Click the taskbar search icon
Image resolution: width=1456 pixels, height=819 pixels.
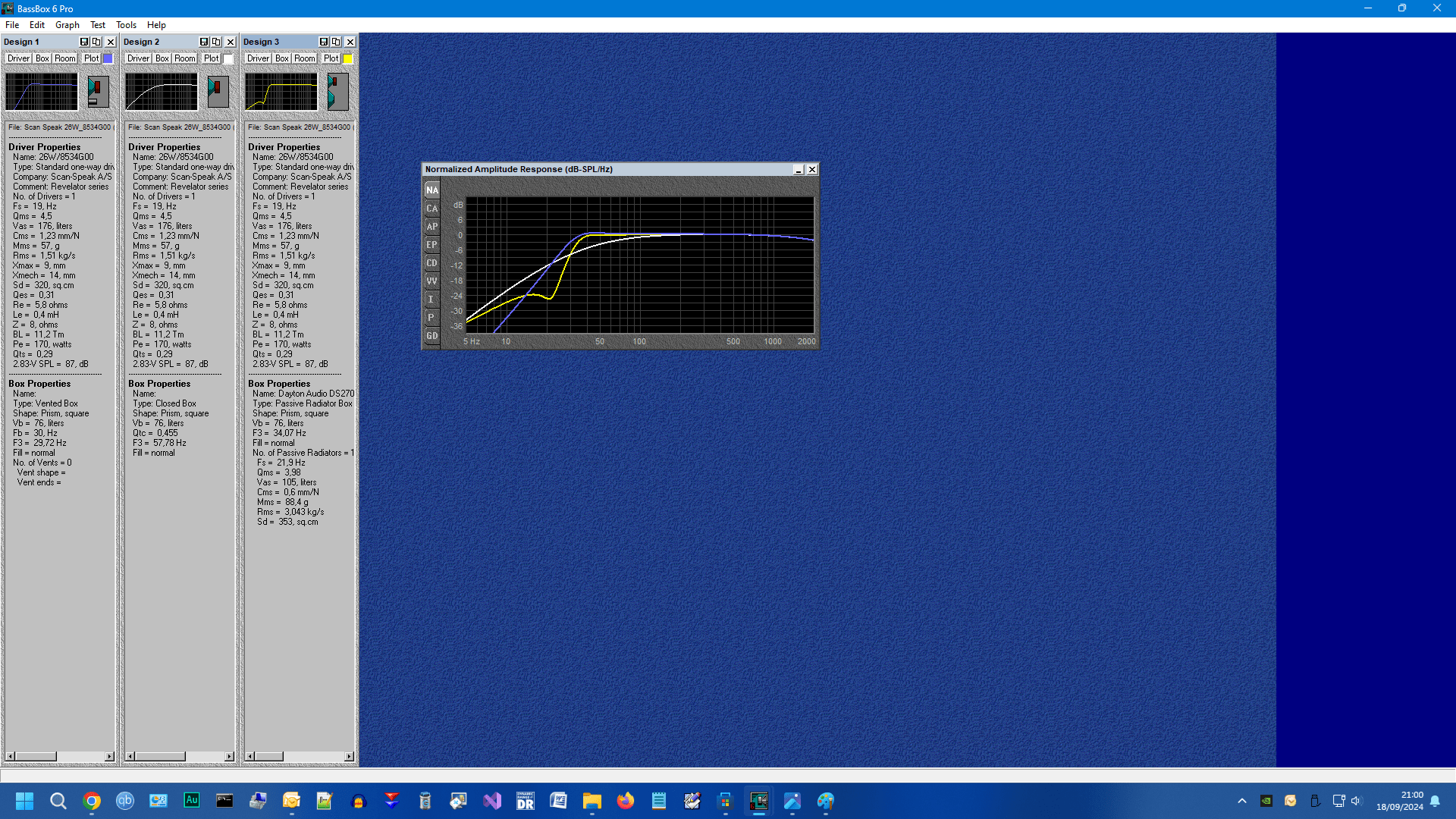click(x=58, y=801)
